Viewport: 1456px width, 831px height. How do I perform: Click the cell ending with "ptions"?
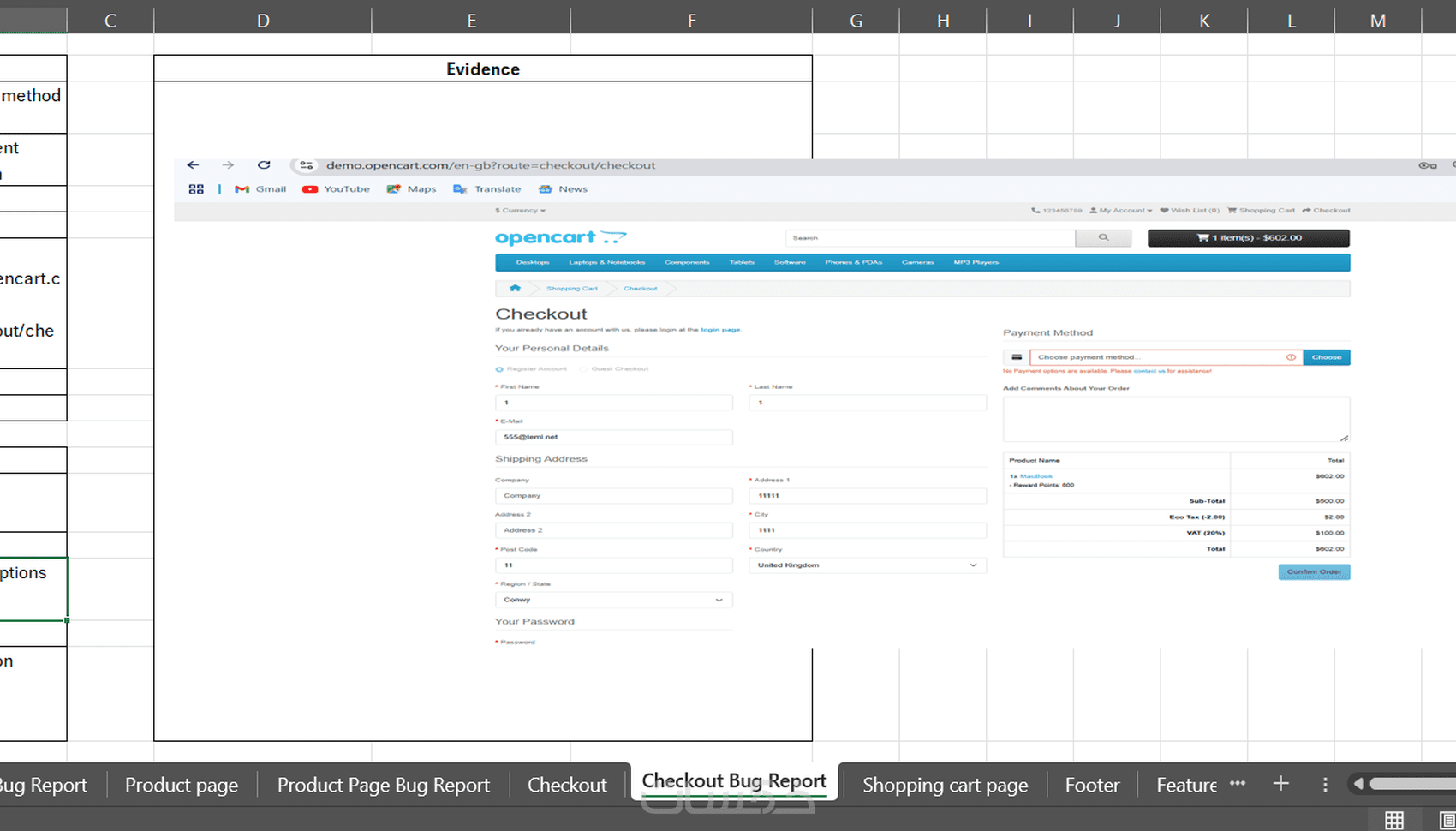[33, 589]
